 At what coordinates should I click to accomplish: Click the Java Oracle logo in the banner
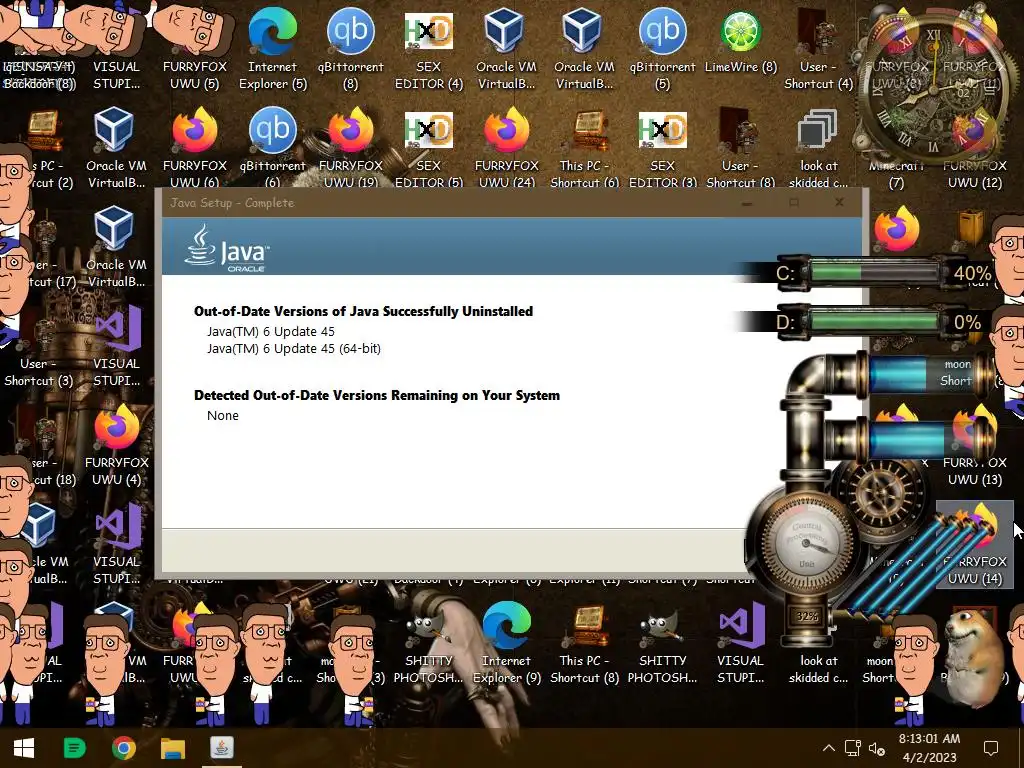tap(226, 249)
